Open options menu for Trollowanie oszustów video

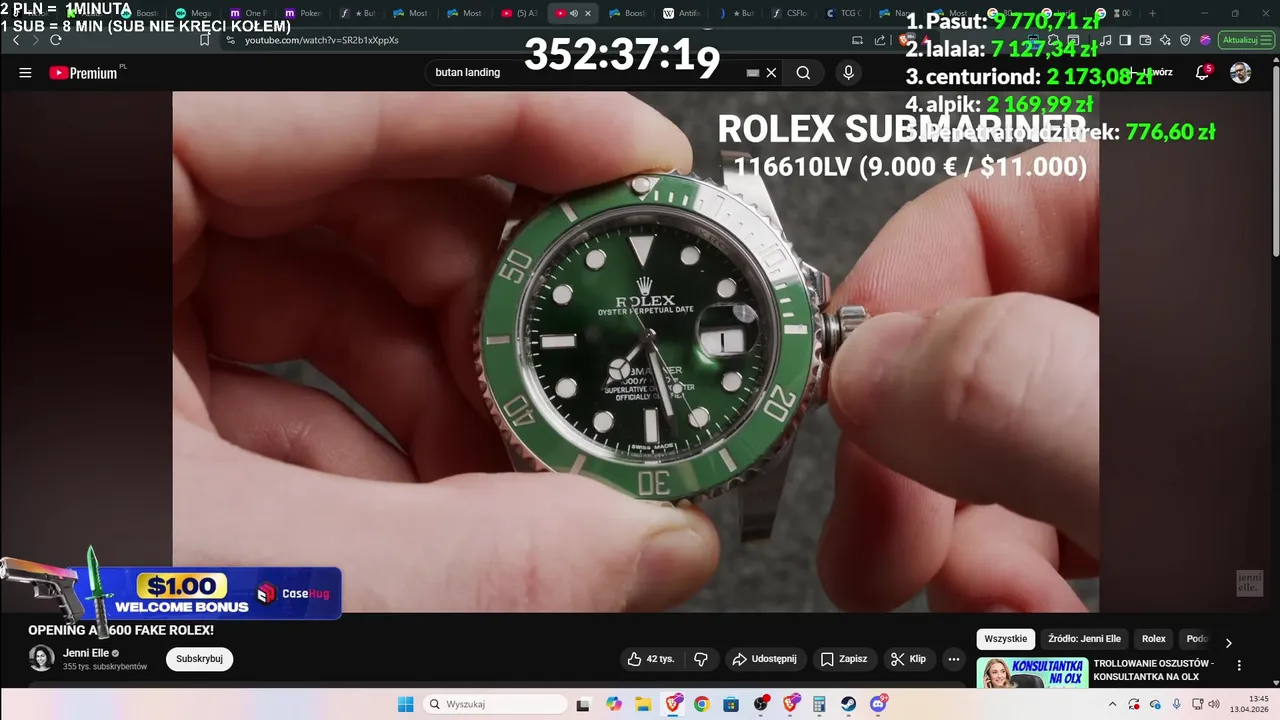click(x=1239, y=666)
